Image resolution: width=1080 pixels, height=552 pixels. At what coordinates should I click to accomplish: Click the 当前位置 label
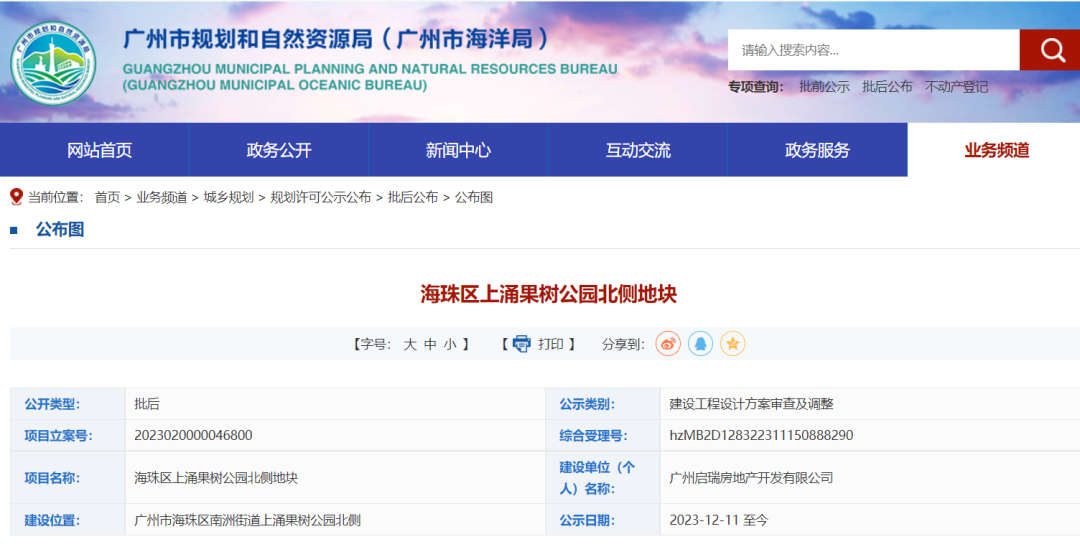click(55, 197)
